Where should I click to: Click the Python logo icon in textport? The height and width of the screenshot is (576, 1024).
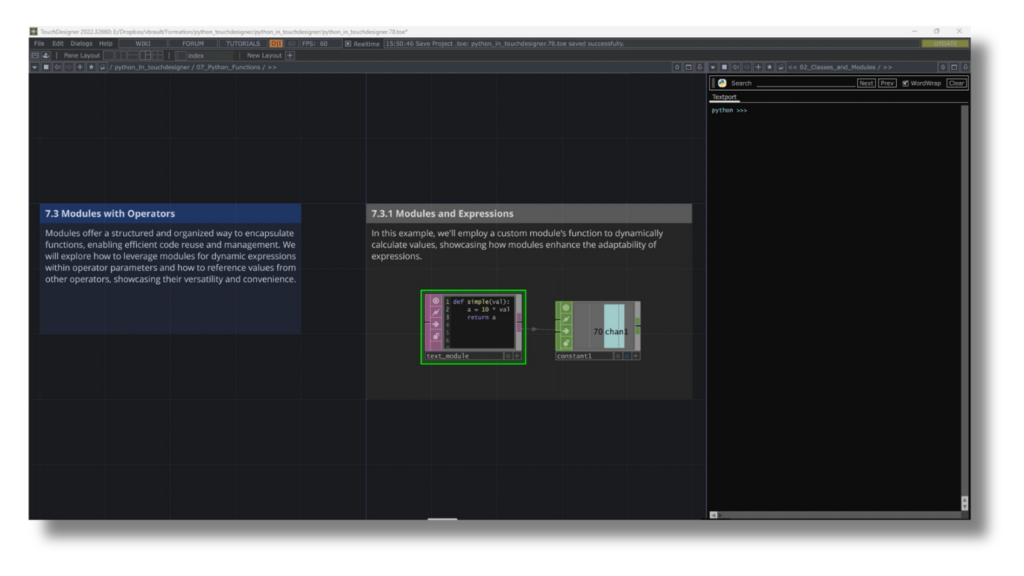click(722, 83)
